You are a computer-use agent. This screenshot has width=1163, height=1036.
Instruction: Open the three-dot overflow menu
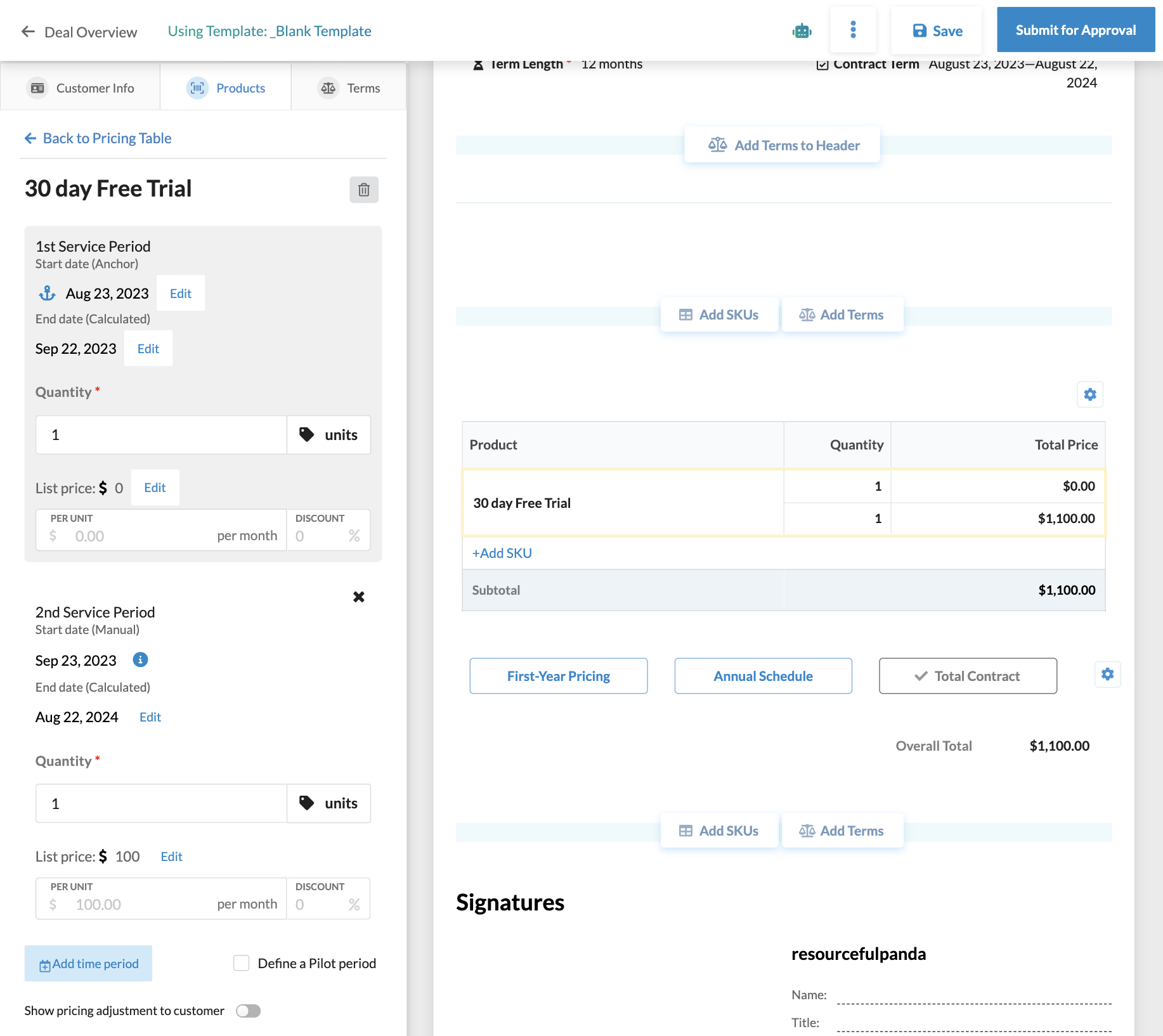(x=853, y=30)
